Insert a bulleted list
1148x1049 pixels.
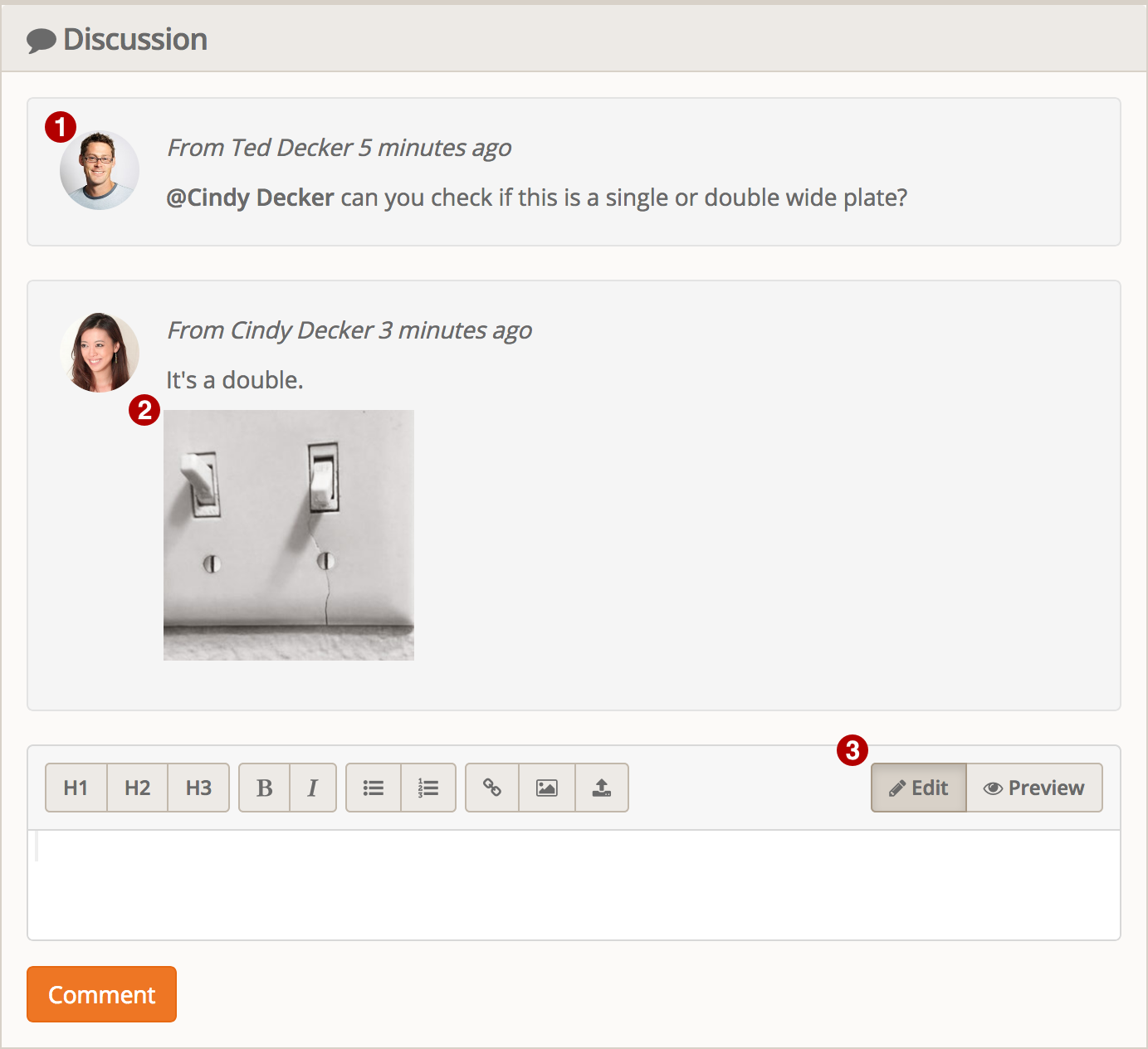(x=374, y=788)
